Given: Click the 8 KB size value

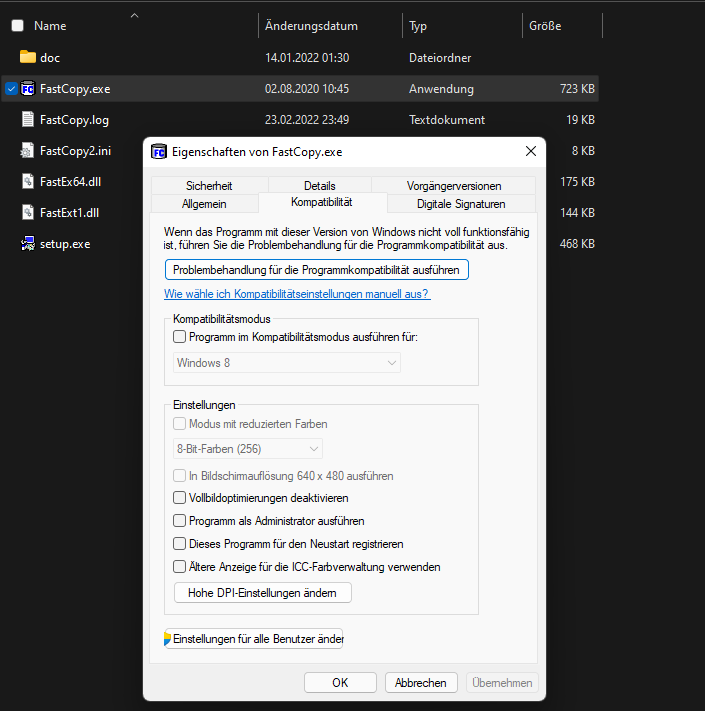Looking at the screenshot, I should pos(583,151).
